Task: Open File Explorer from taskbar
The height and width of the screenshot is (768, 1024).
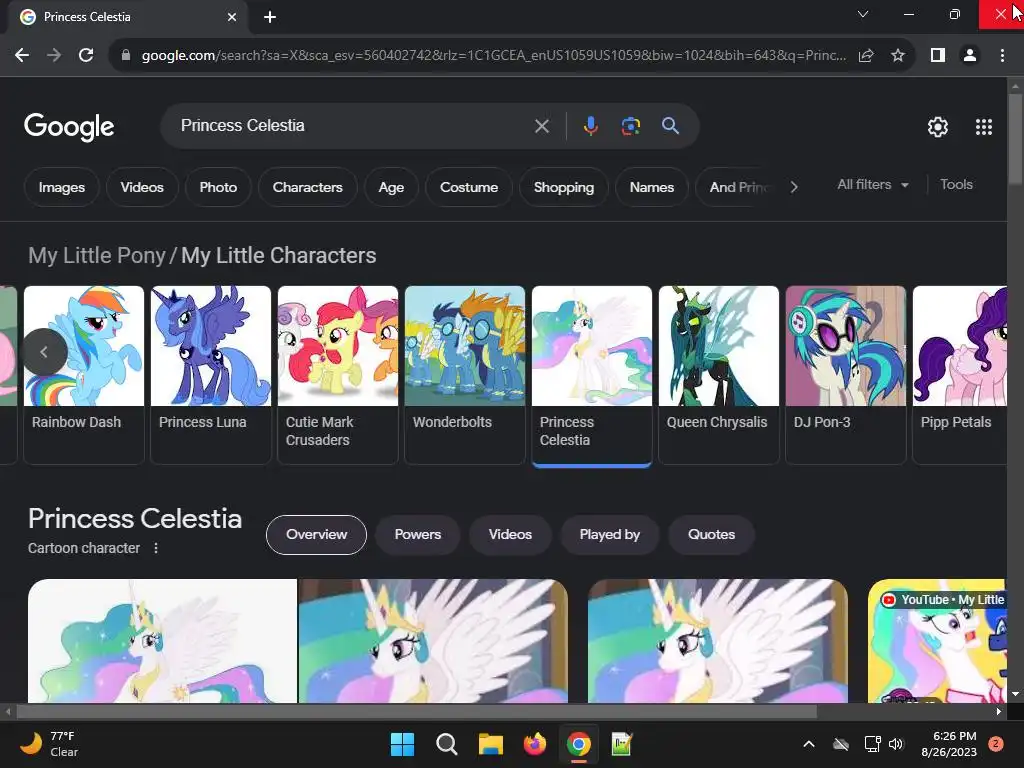Action: (x=490, y=744)
